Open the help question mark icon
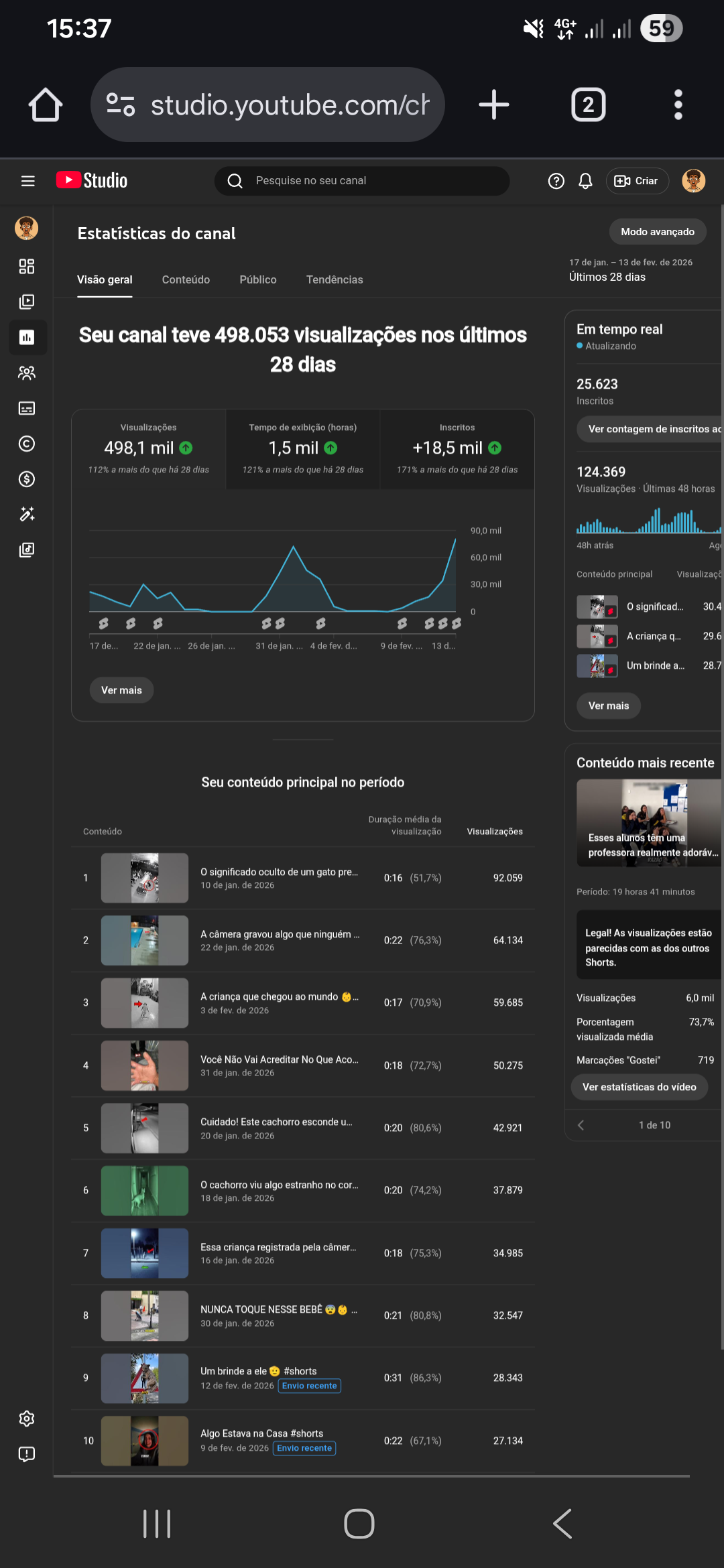Screen dimensions: 724x1568 [556, 181]
